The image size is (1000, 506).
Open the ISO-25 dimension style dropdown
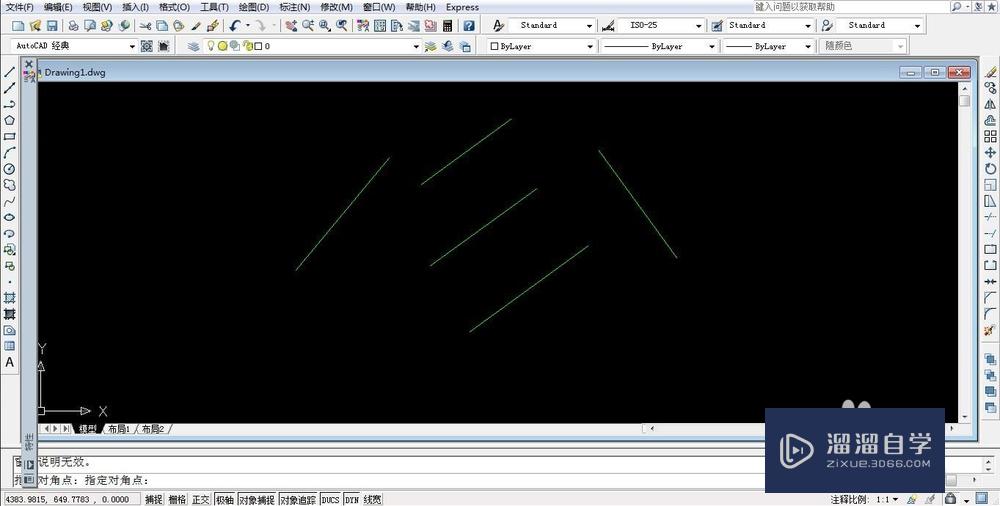(x=698, y=26)
